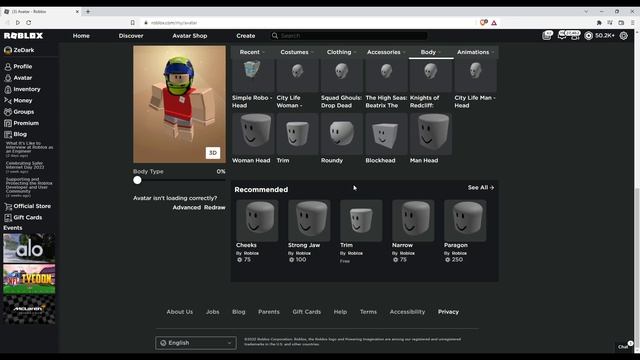Open Avatar in the sidebar
The width and height of the screenshot is (640, 360).
click(18, 78)
